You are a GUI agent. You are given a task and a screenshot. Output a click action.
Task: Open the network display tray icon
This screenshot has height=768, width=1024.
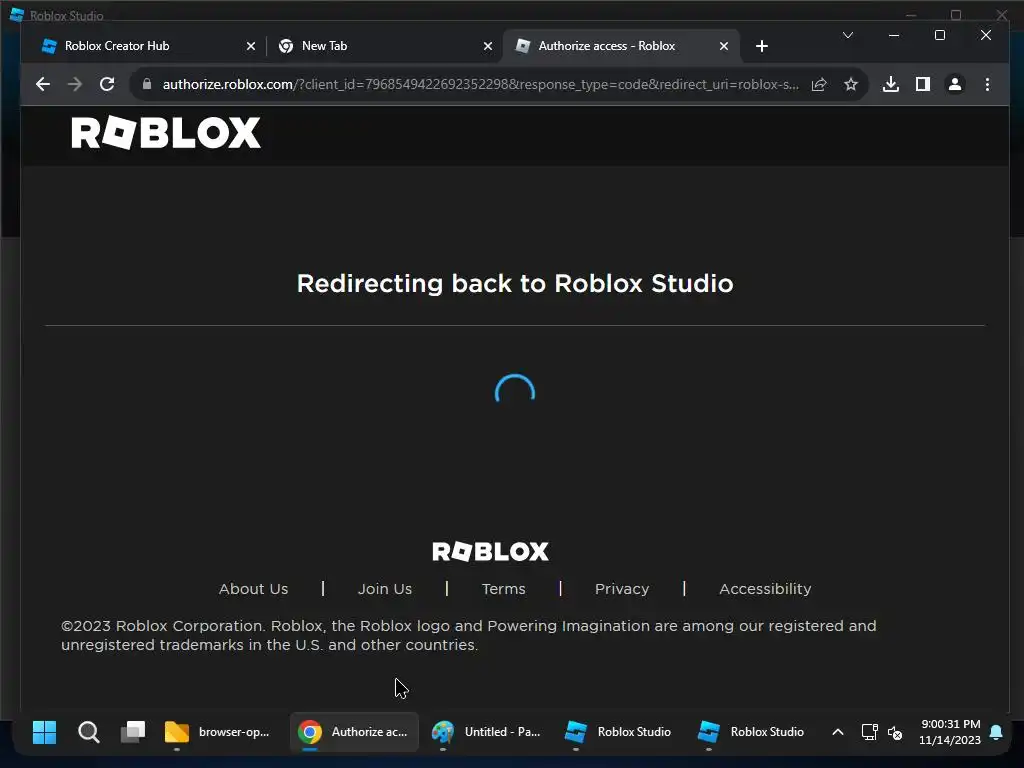(x=869, y=732)
